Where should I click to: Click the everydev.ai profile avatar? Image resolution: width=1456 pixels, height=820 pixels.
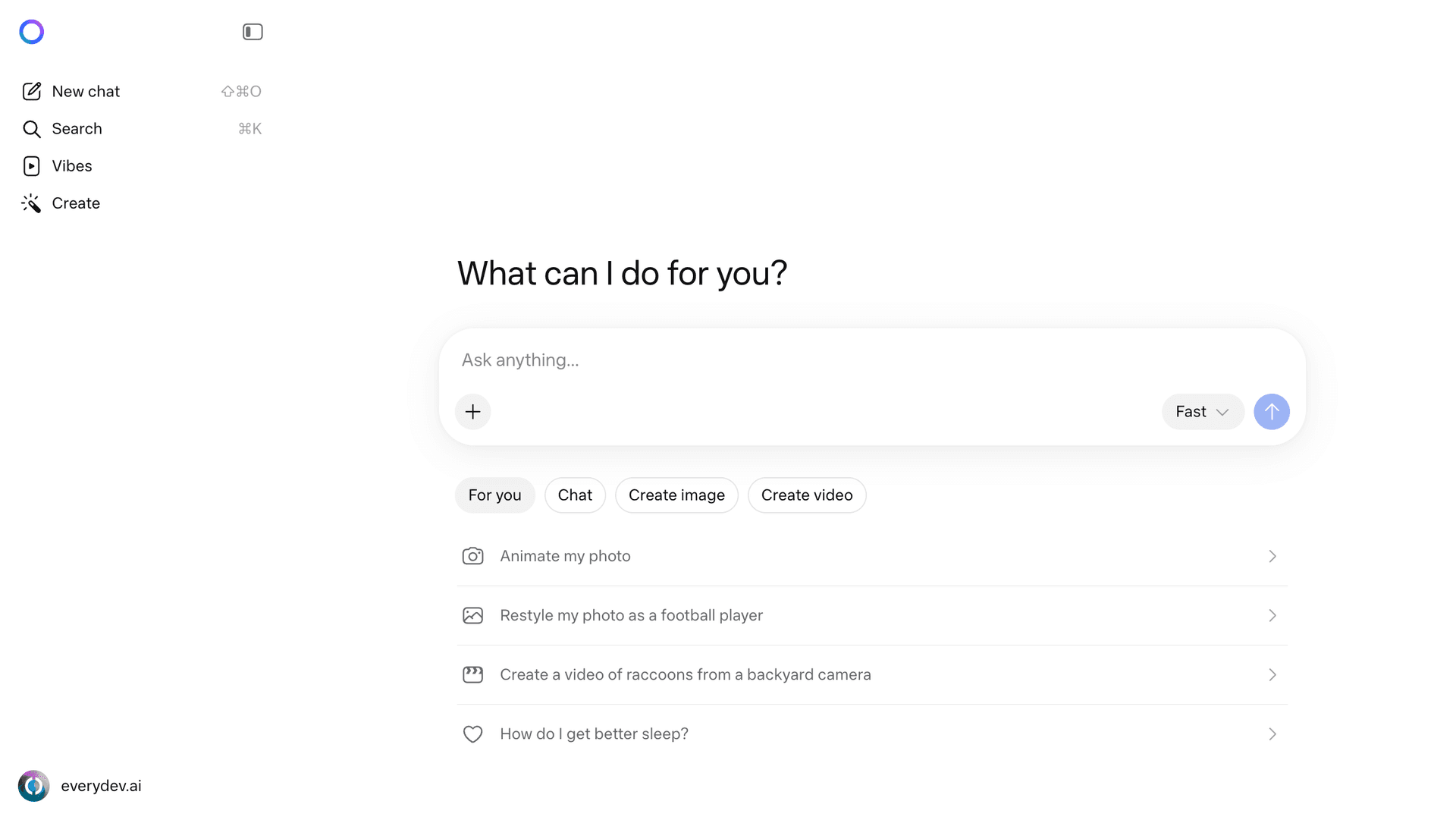coord(34,786)
